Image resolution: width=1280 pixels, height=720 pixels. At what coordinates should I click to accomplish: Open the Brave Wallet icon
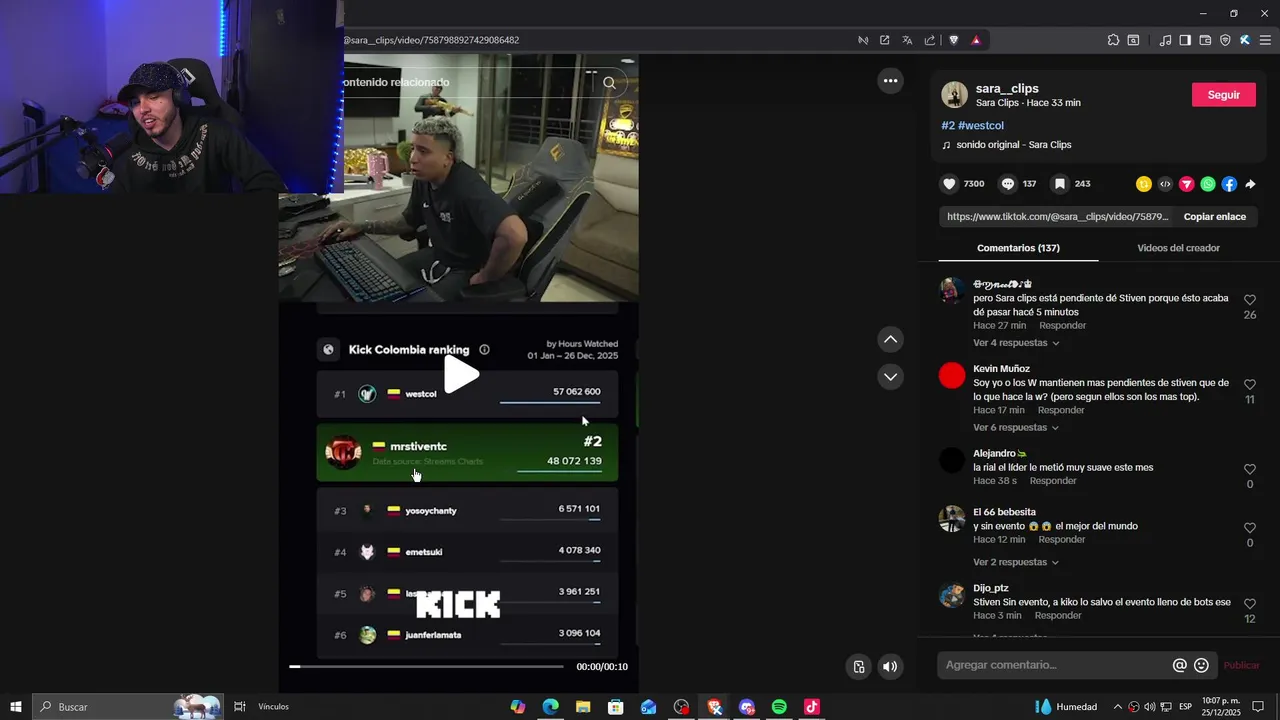[x=1205, y=40]
